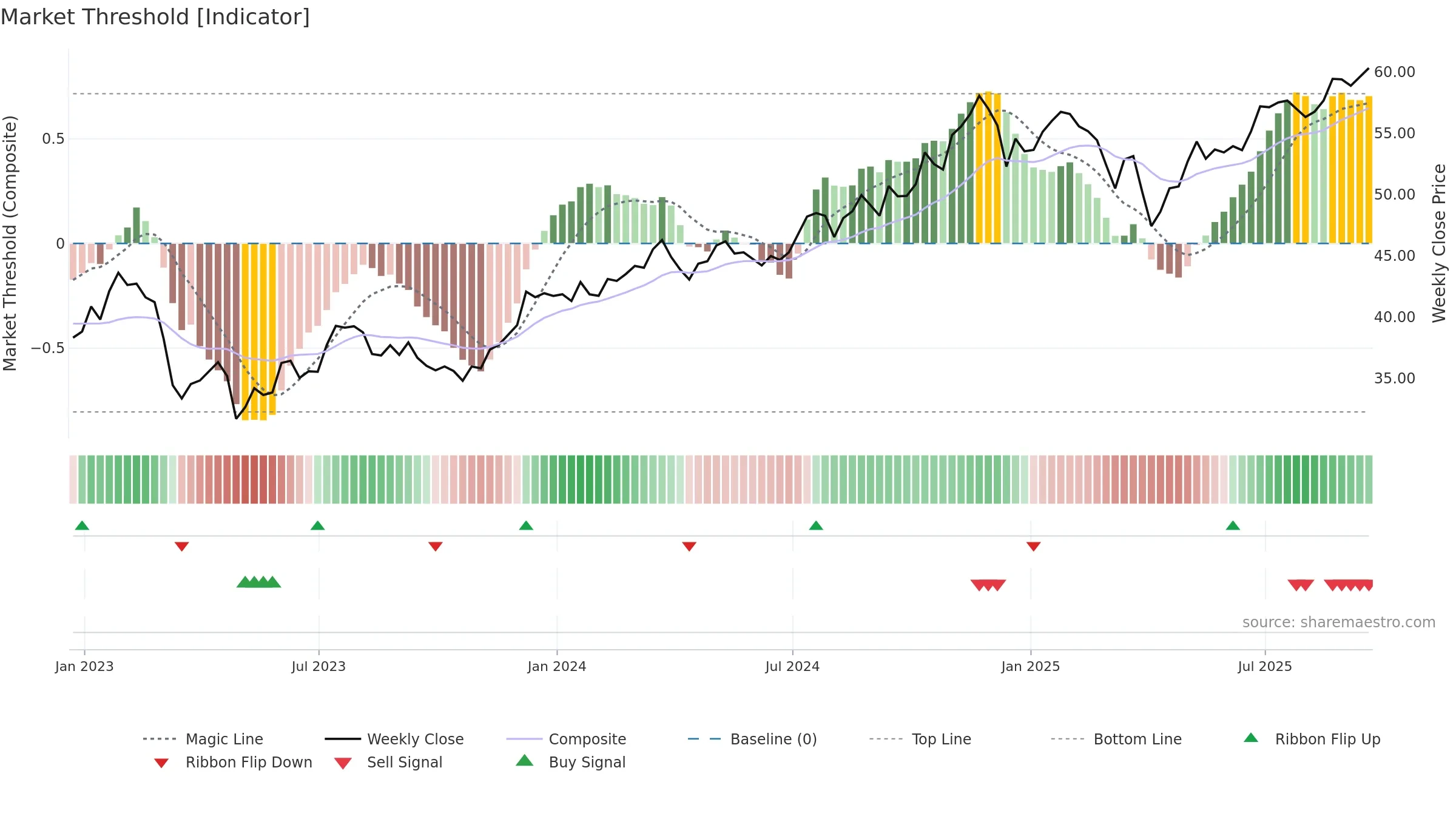Click the Jul 2025 x-axis label
Viewport: 1456px width, 819px height.
pyautogui.click(x=1265, y=666)
